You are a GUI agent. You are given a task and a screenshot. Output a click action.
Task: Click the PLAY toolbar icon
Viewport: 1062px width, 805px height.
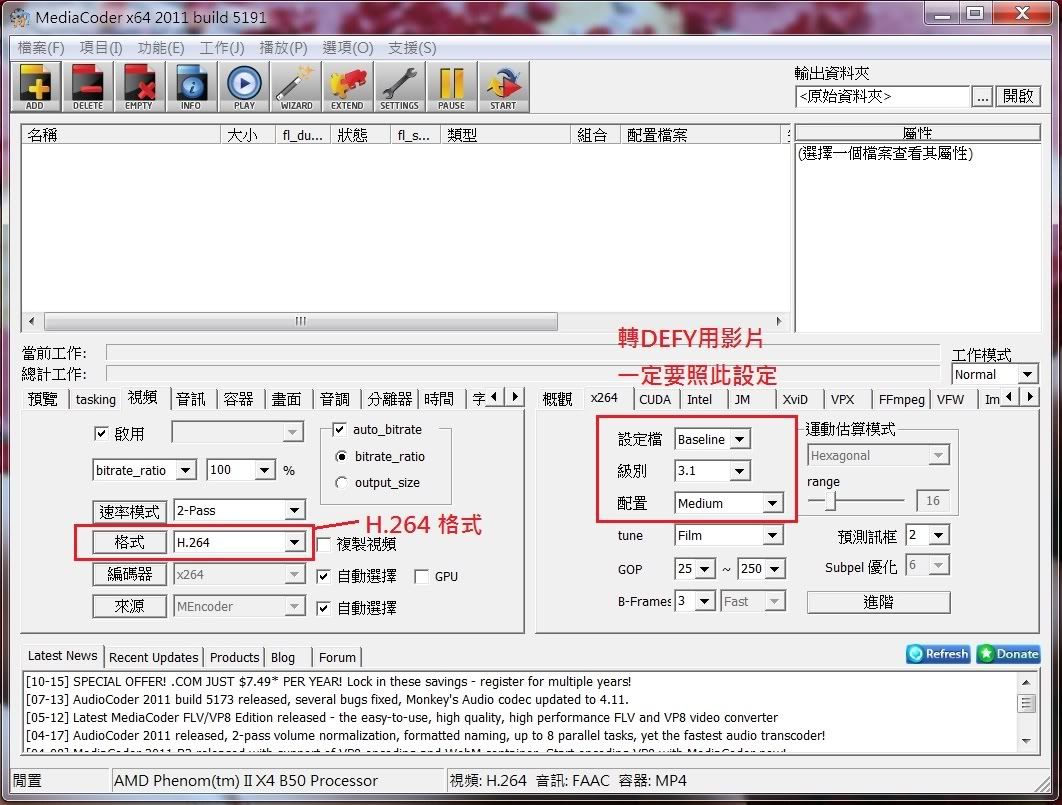[244, 87]
